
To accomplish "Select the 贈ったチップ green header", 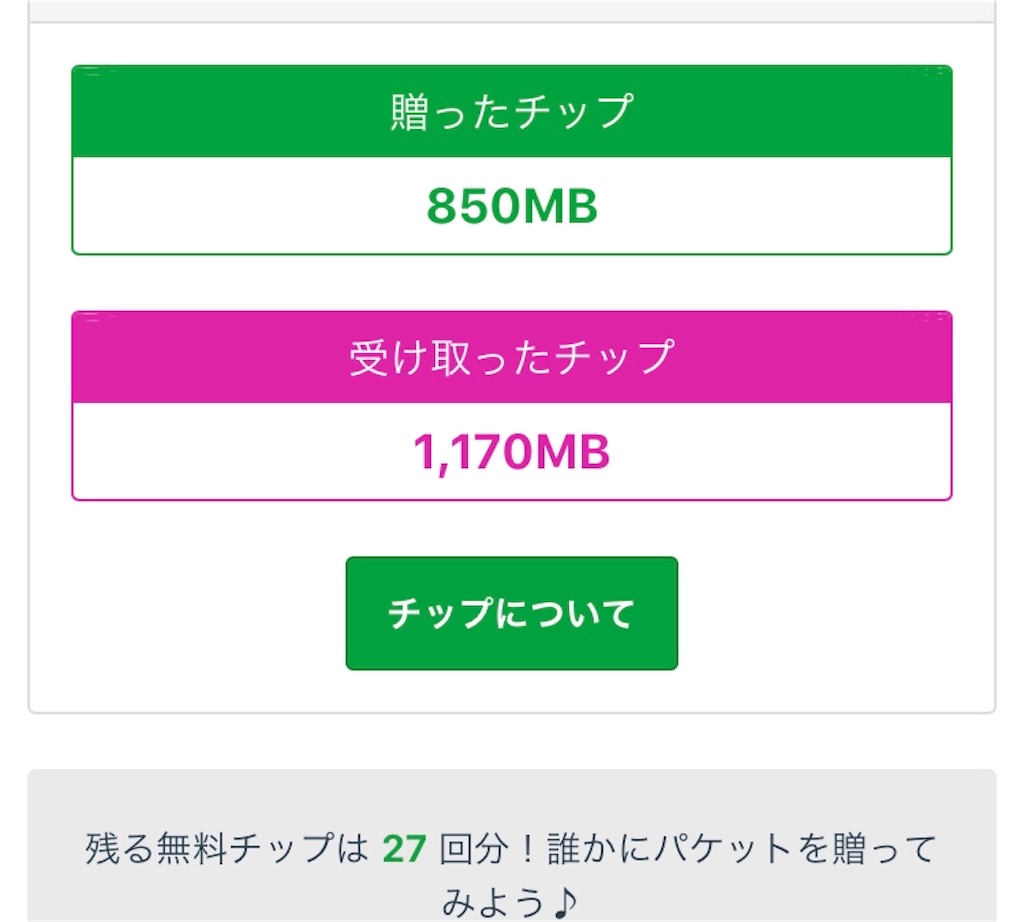I will 511,110.
